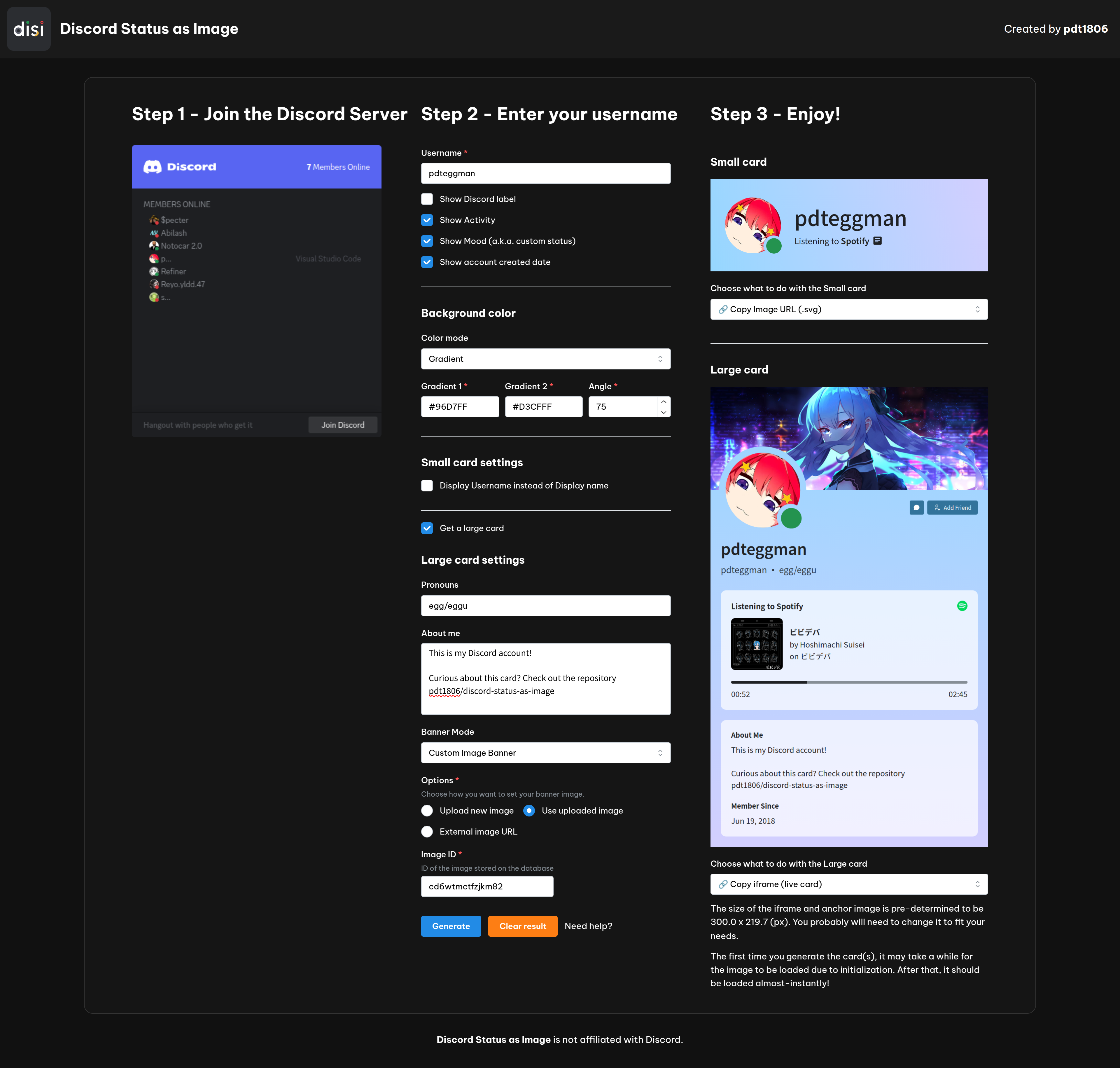Click the message icon on the large card

point(916,507)
